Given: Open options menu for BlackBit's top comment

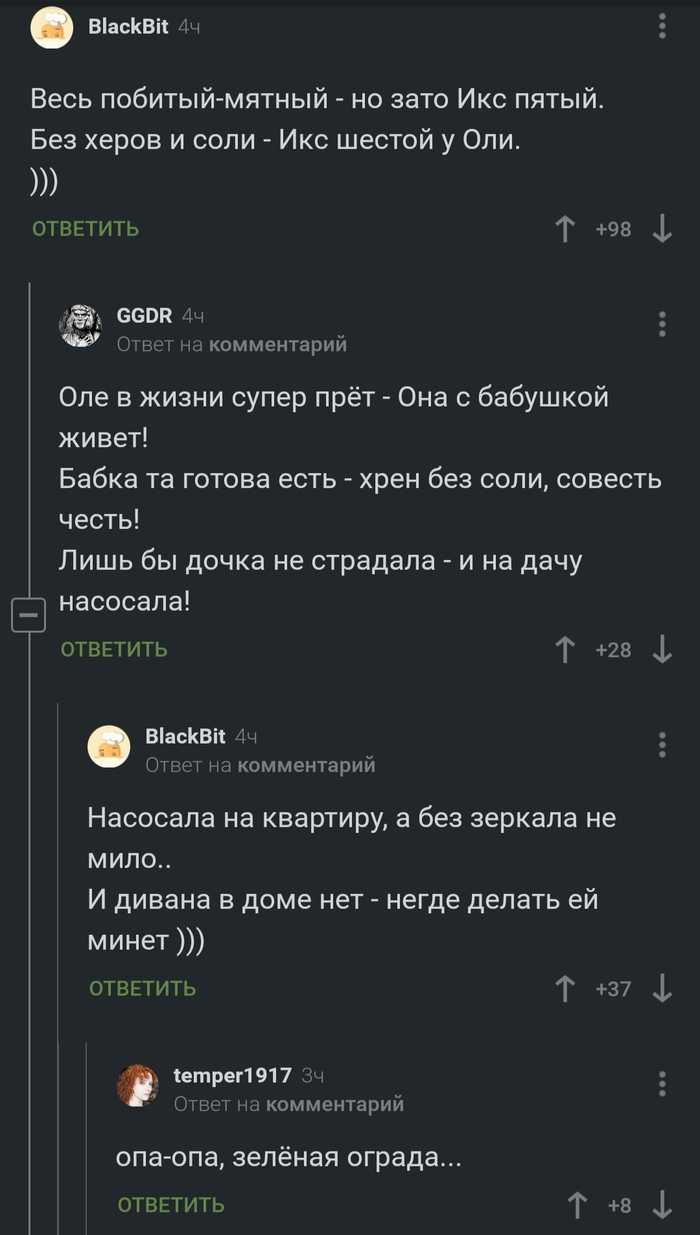Looking at the screenshot, I should click(x=662, y=26).
